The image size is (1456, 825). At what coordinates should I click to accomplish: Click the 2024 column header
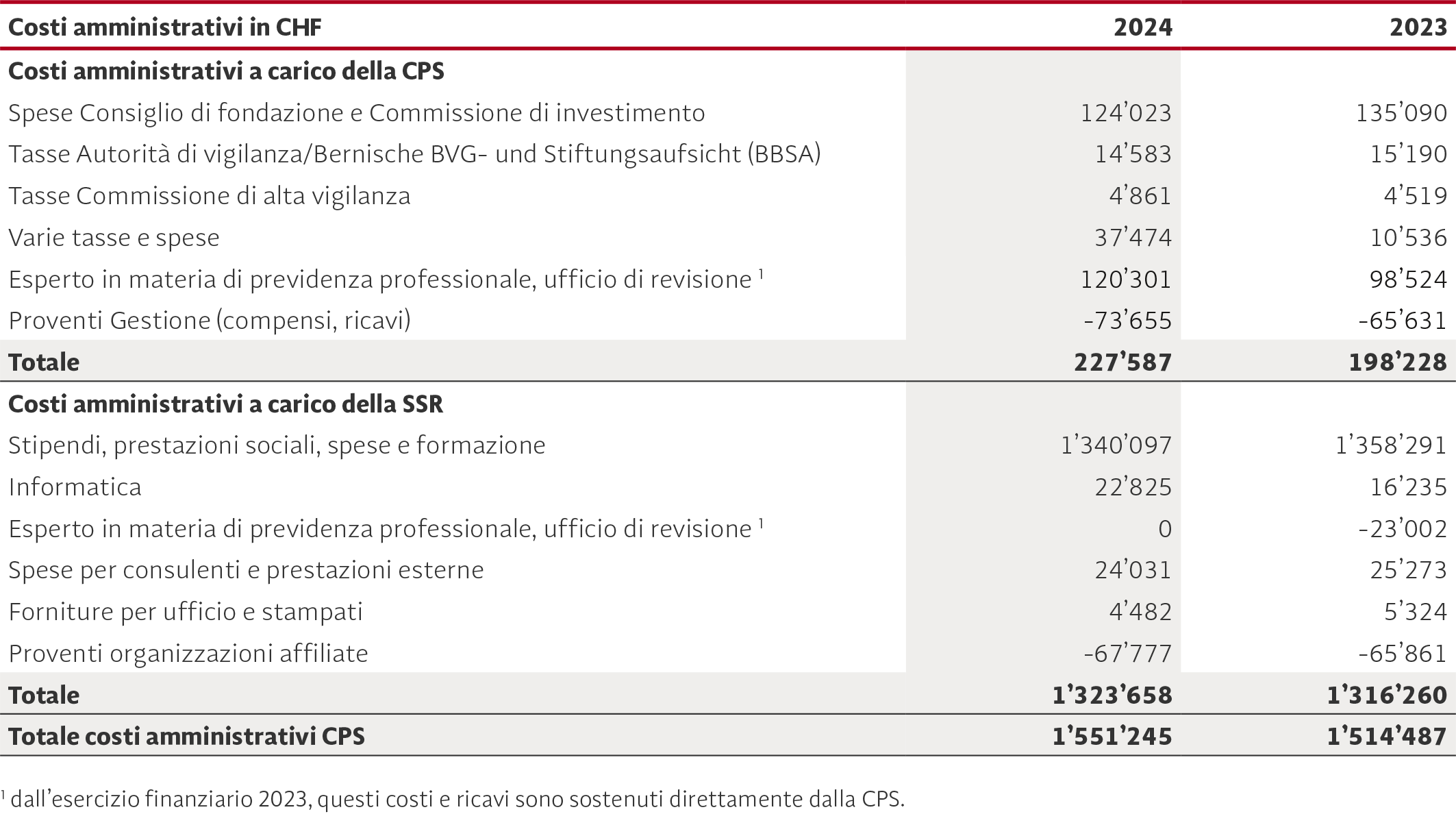pyautogui.click(x=1142, y=27)
